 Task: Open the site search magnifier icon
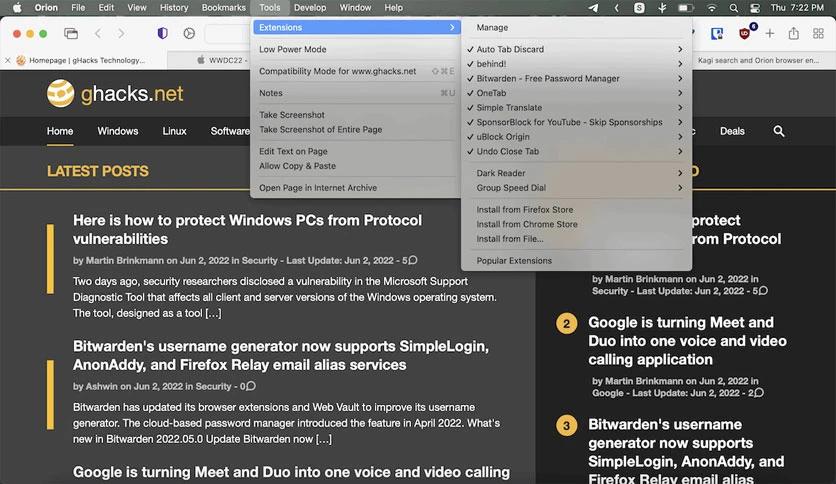tap(778, 131)
